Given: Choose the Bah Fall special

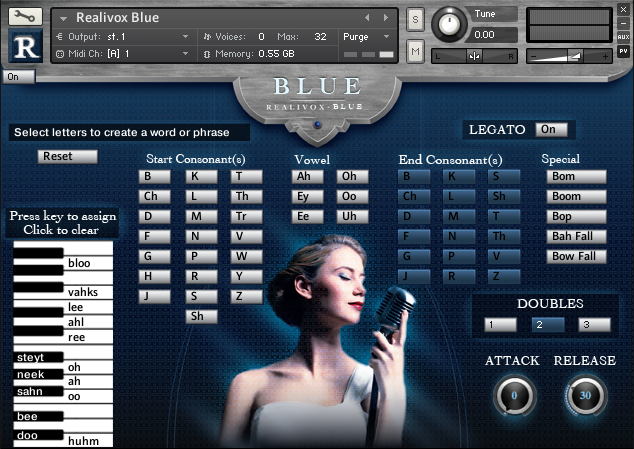Looking at the screenshot, I should pos(576,236).
